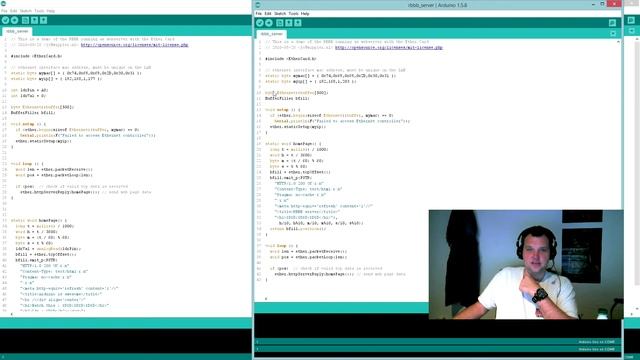The image size is (640, 360).
Task: Click Save sketch icon in right Arduino window
Action: [298, 23]
